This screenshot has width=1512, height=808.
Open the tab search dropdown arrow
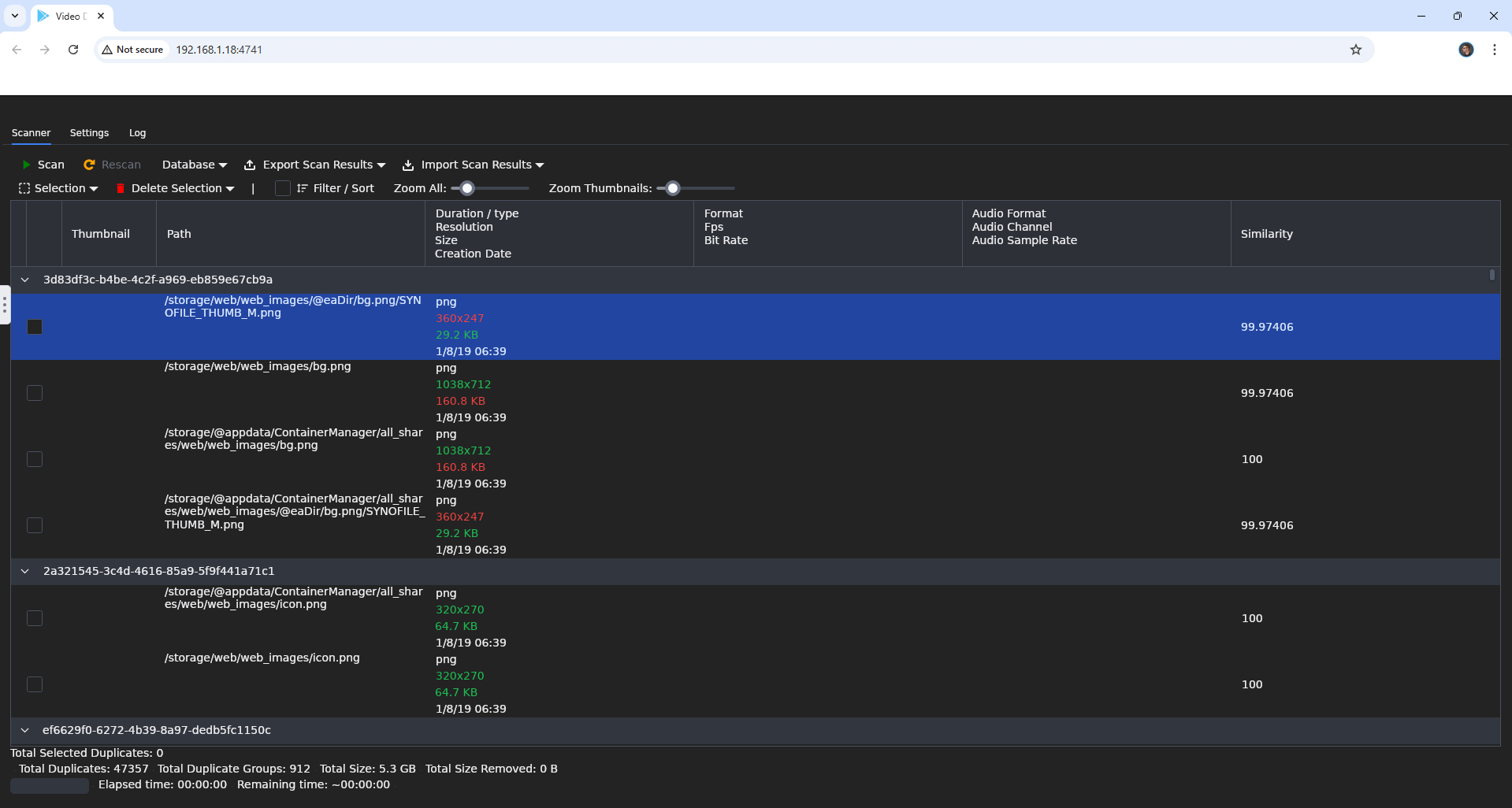pyautogui.click(x=15, y=16)
